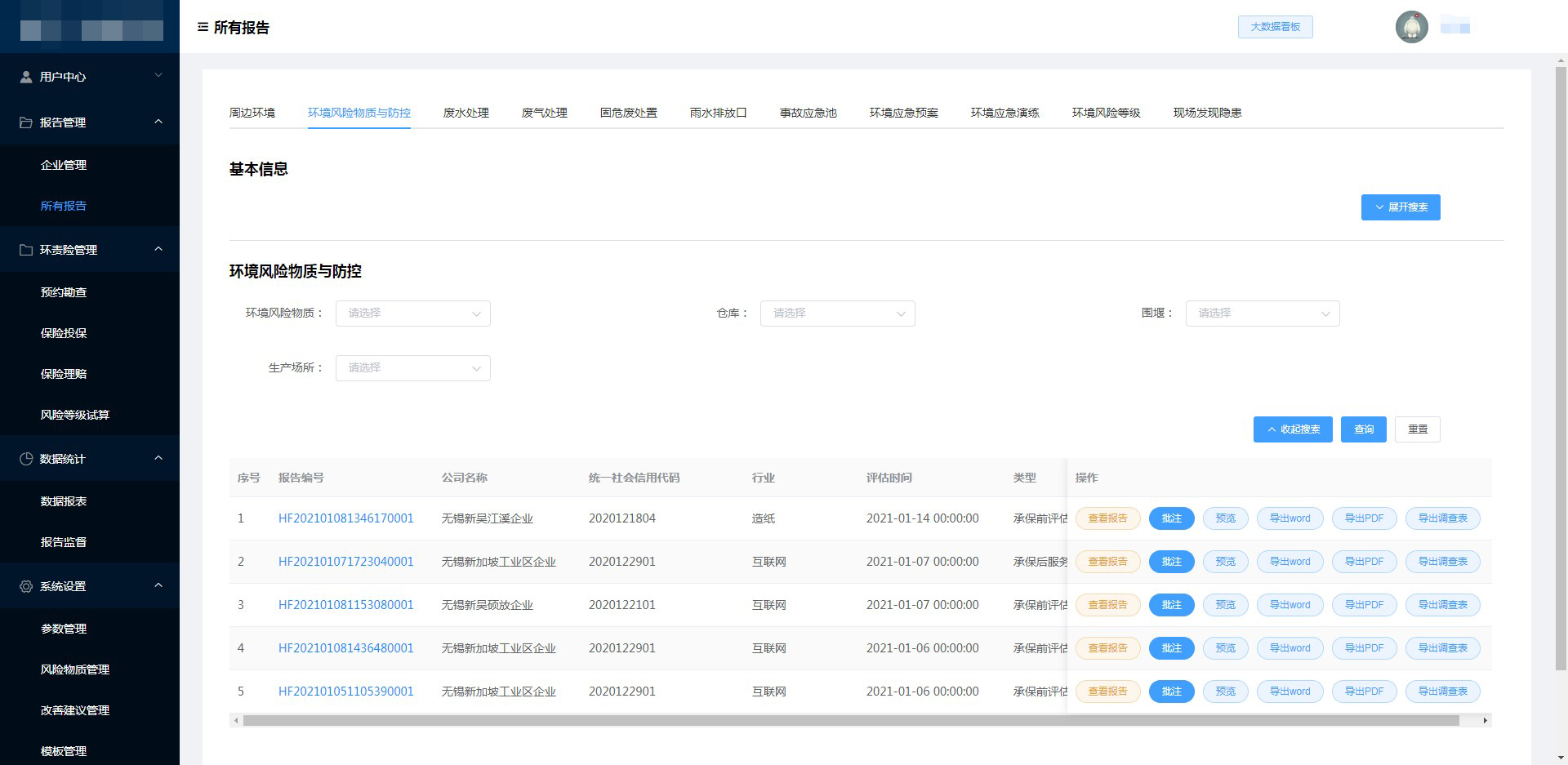Expand the 展开搜索 panel
This screenshot has width=1568, height=765.
click(x=1401, y=207)
